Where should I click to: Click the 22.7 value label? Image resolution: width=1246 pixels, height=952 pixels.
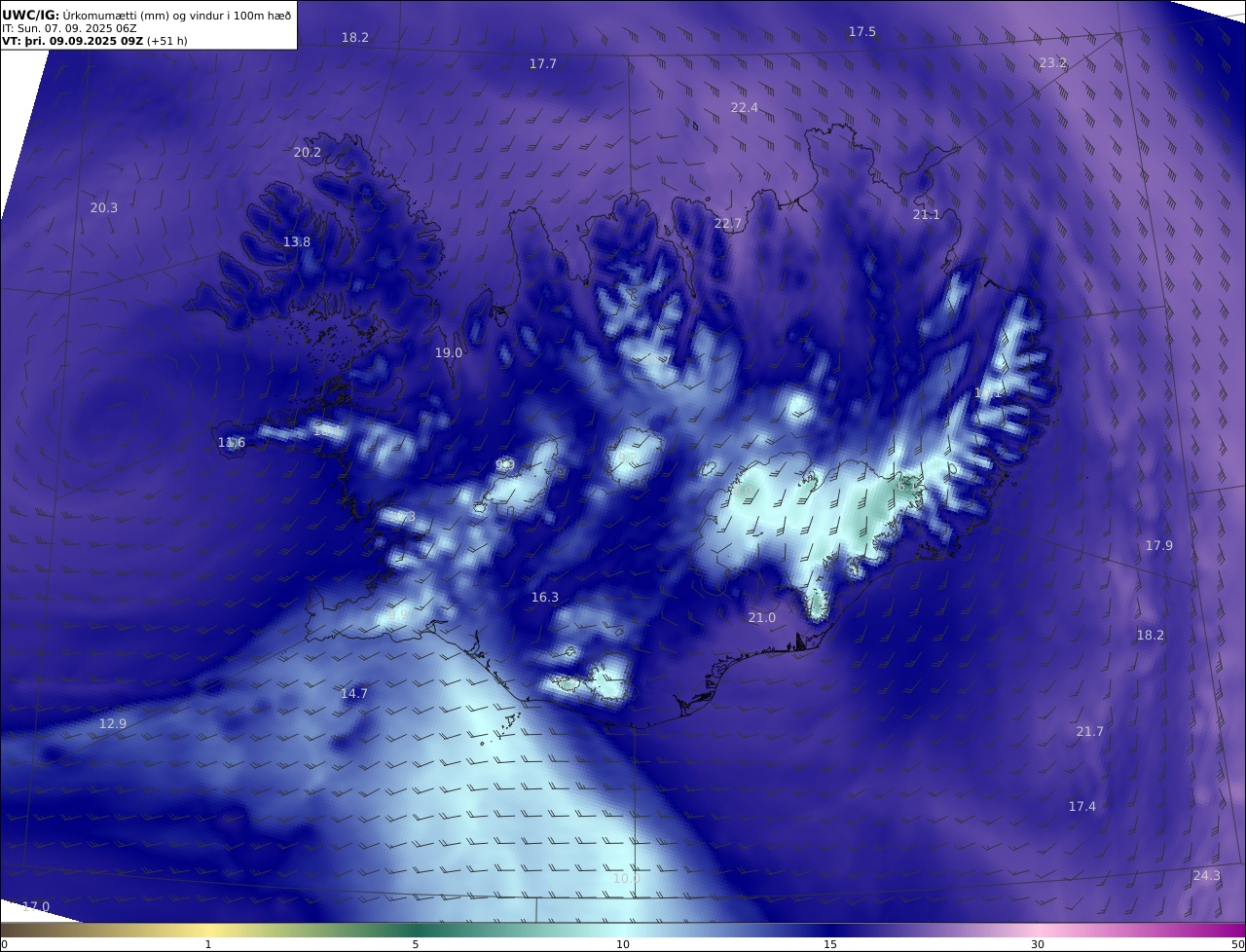[x=728, y=223]
